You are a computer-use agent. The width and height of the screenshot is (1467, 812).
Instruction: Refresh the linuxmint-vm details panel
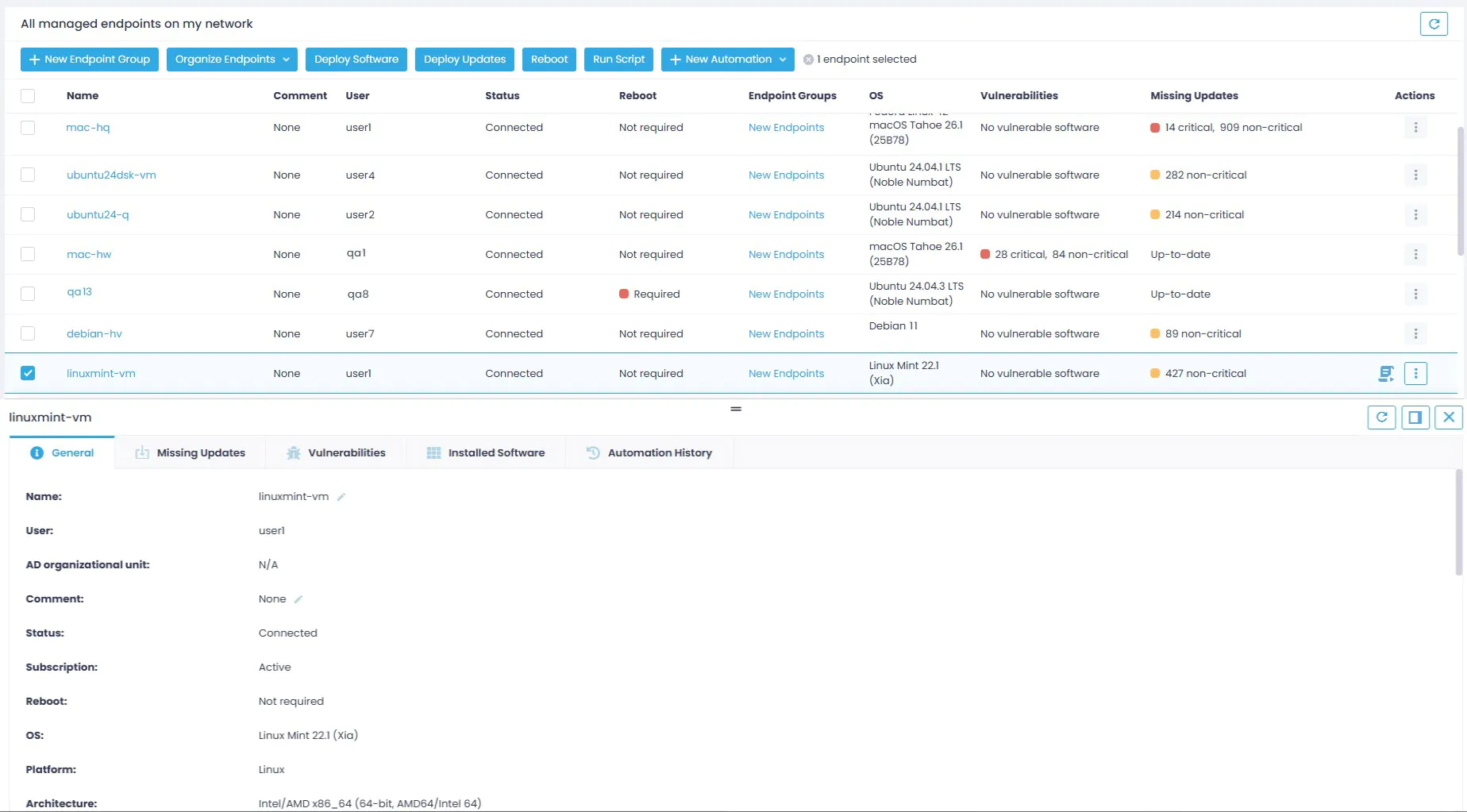pos(1381,417)
